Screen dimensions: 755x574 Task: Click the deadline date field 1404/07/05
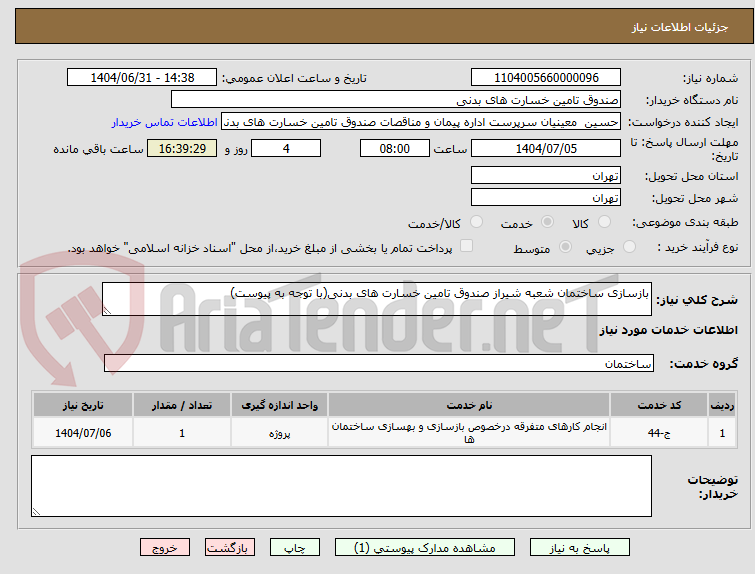click(x=546, y=148)
